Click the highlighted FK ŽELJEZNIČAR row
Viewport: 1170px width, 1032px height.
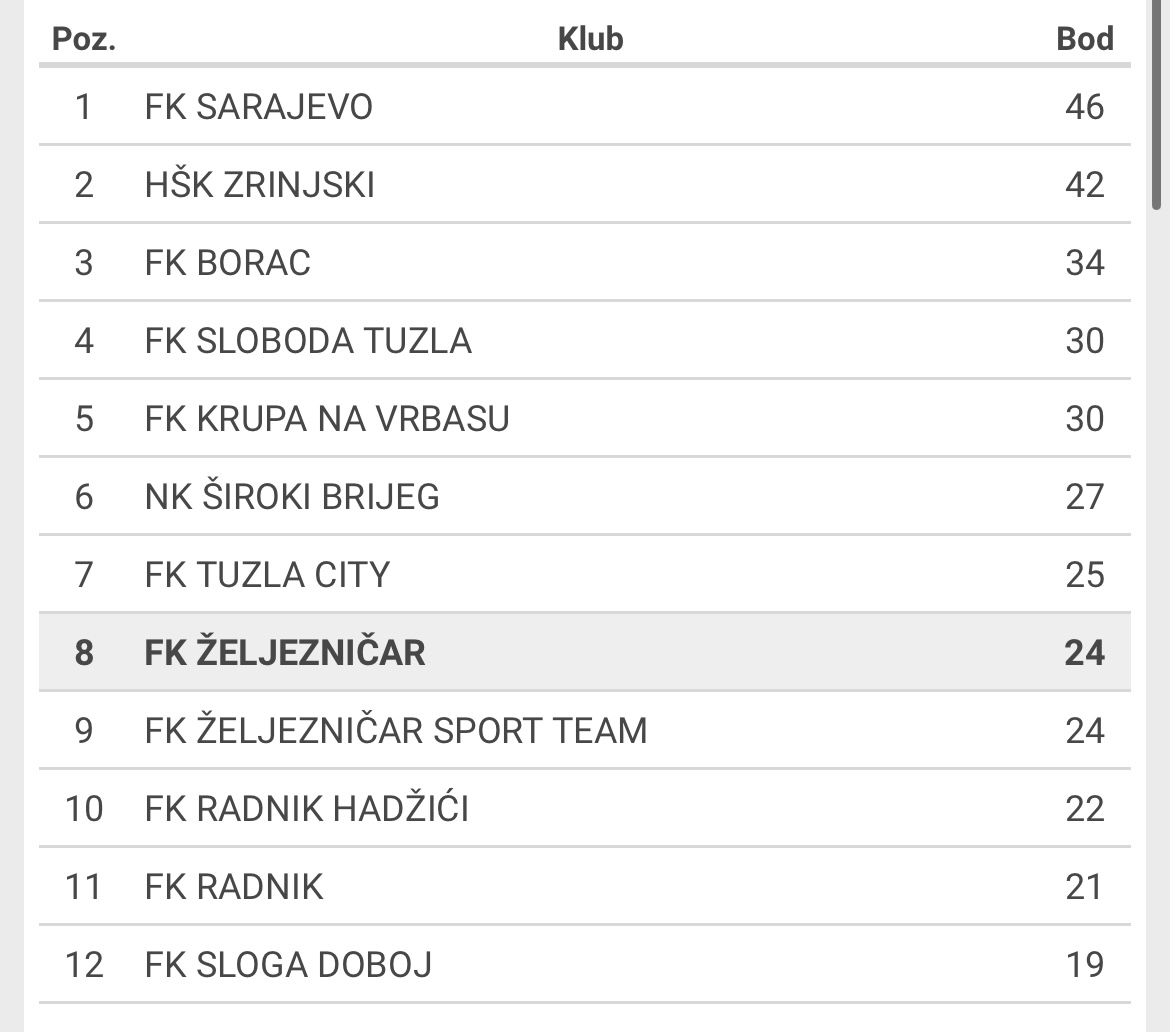(x=584, y=653)
